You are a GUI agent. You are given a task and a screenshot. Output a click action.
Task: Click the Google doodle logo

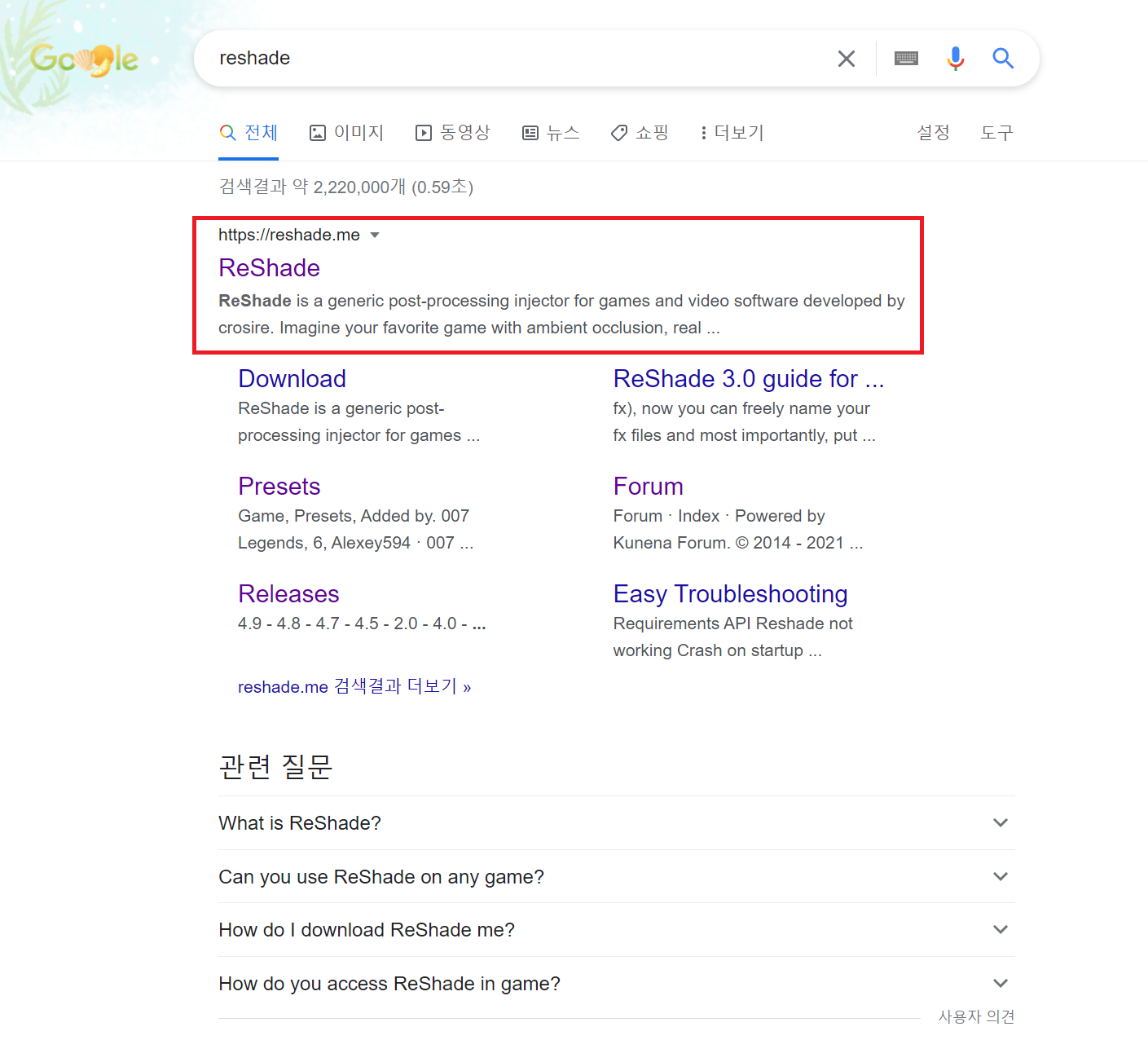[84, 59]
